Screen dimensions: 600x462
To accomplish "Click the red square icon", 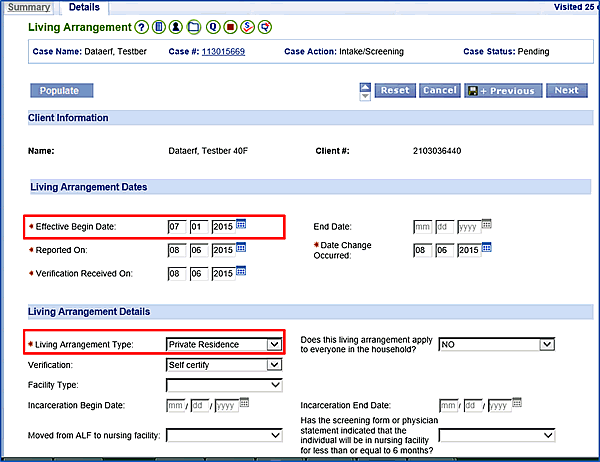I will (230, 27).
